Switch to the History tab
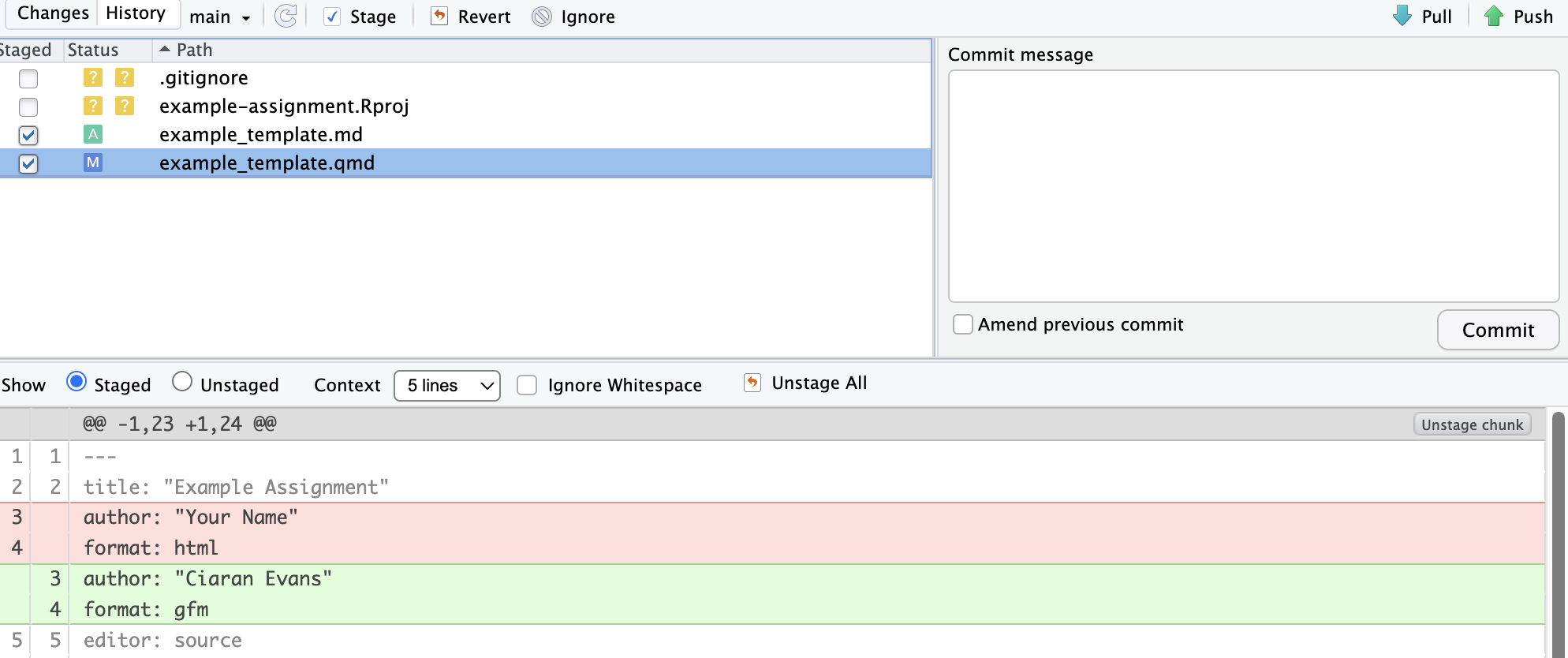1568x658 pixels. point(136,13)
